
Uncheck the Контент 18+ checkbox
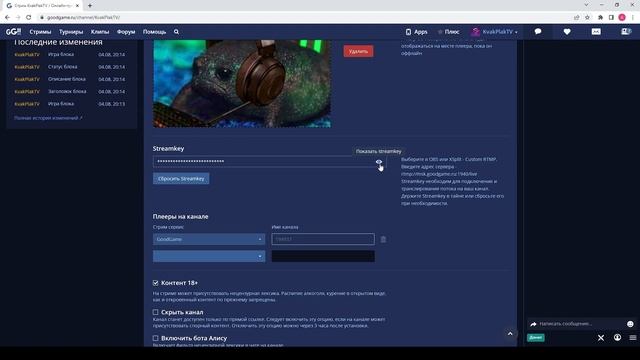pyautogui.click(x=156, y=283)
